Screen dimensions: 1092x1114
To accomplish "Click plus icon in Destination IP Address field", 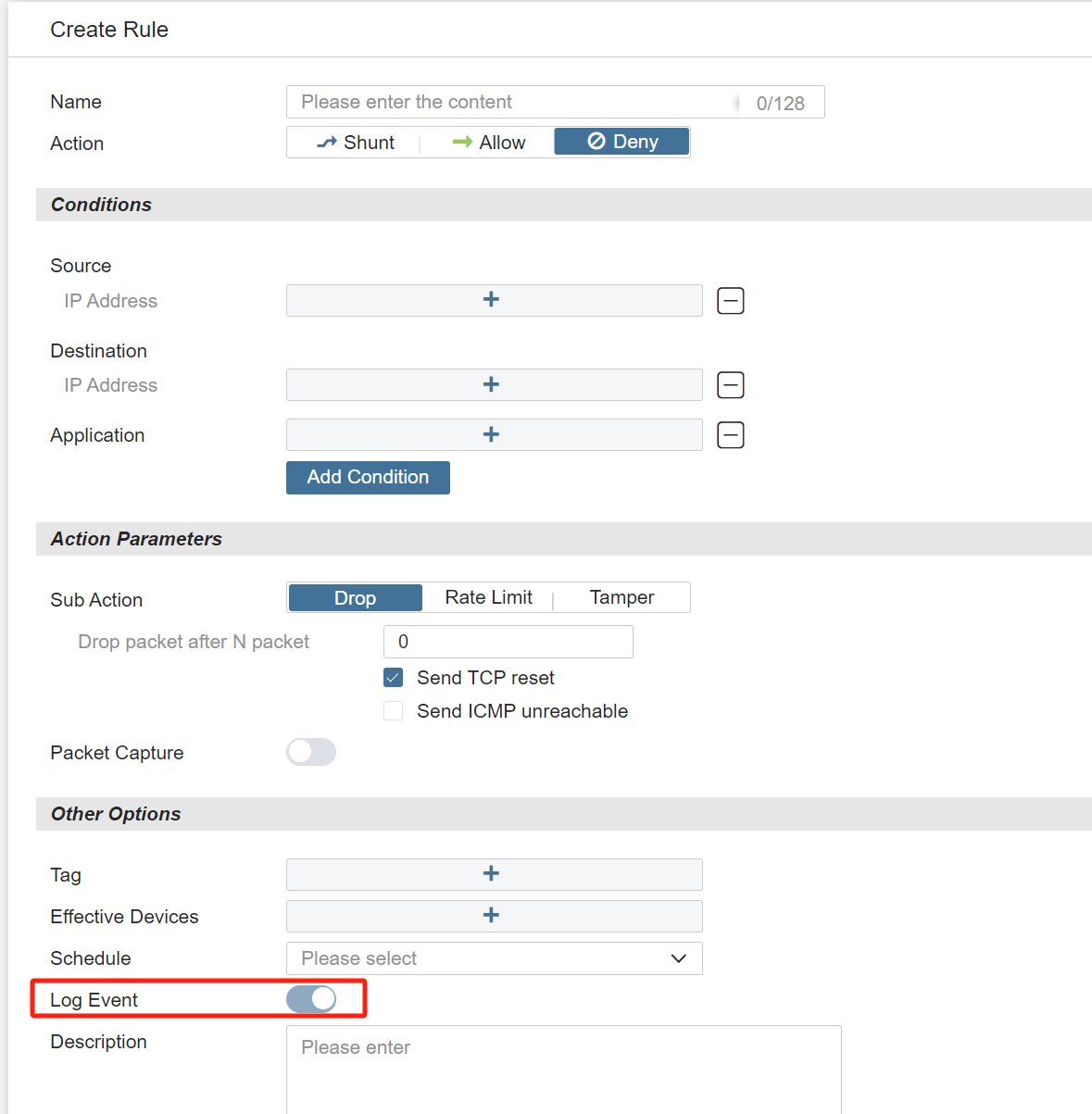I will pos(492,384).
